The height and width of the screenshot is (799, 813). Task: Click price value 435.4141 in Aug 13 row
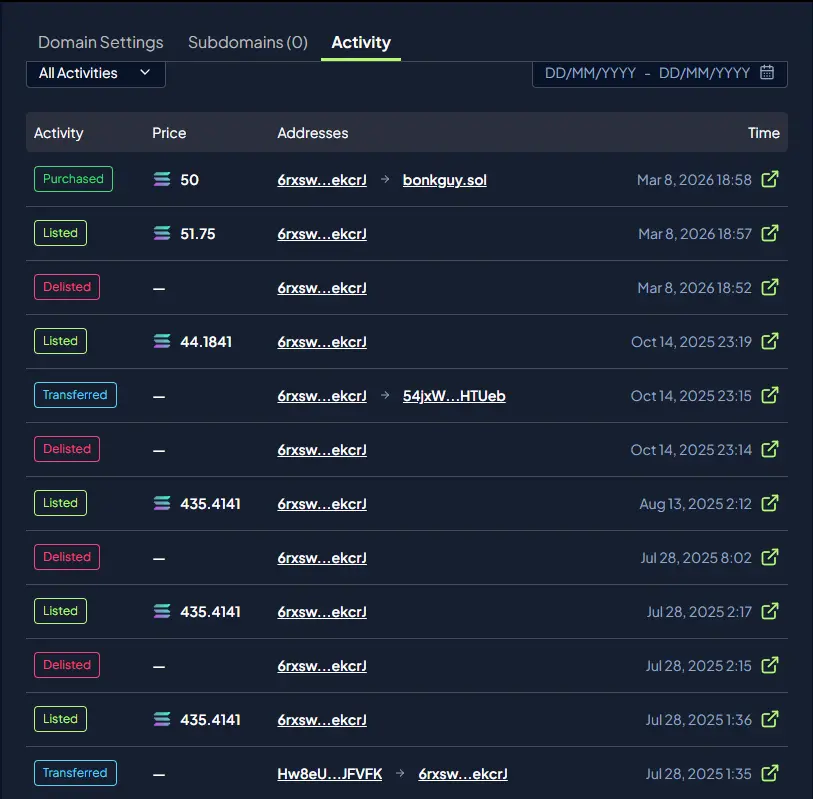(211, 503)
